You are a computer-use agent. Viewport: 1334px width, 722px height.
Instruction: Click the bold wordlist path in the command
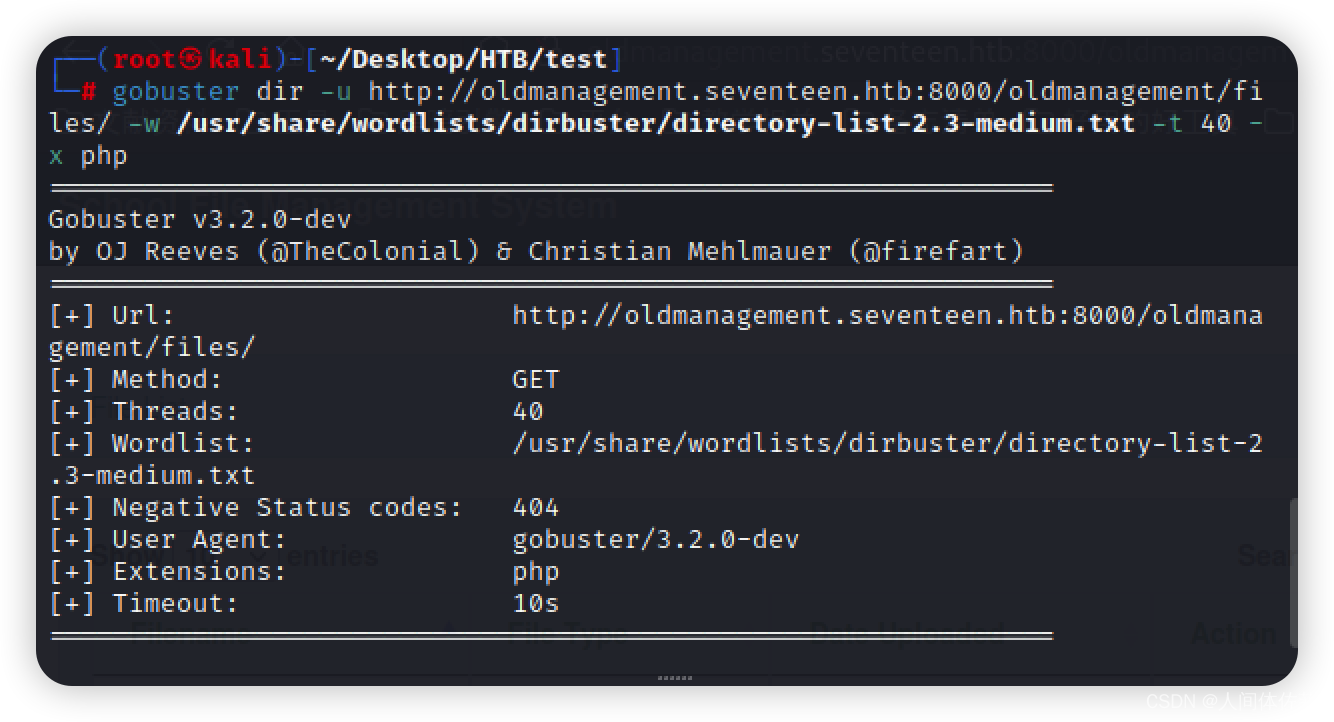pos(656,124)
